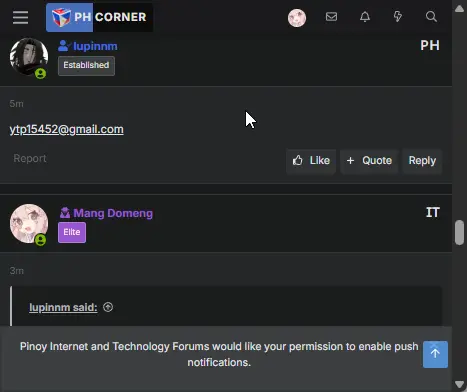
Task: Click the vertical scrollbar thumb
Action: (x=459, y=232)
